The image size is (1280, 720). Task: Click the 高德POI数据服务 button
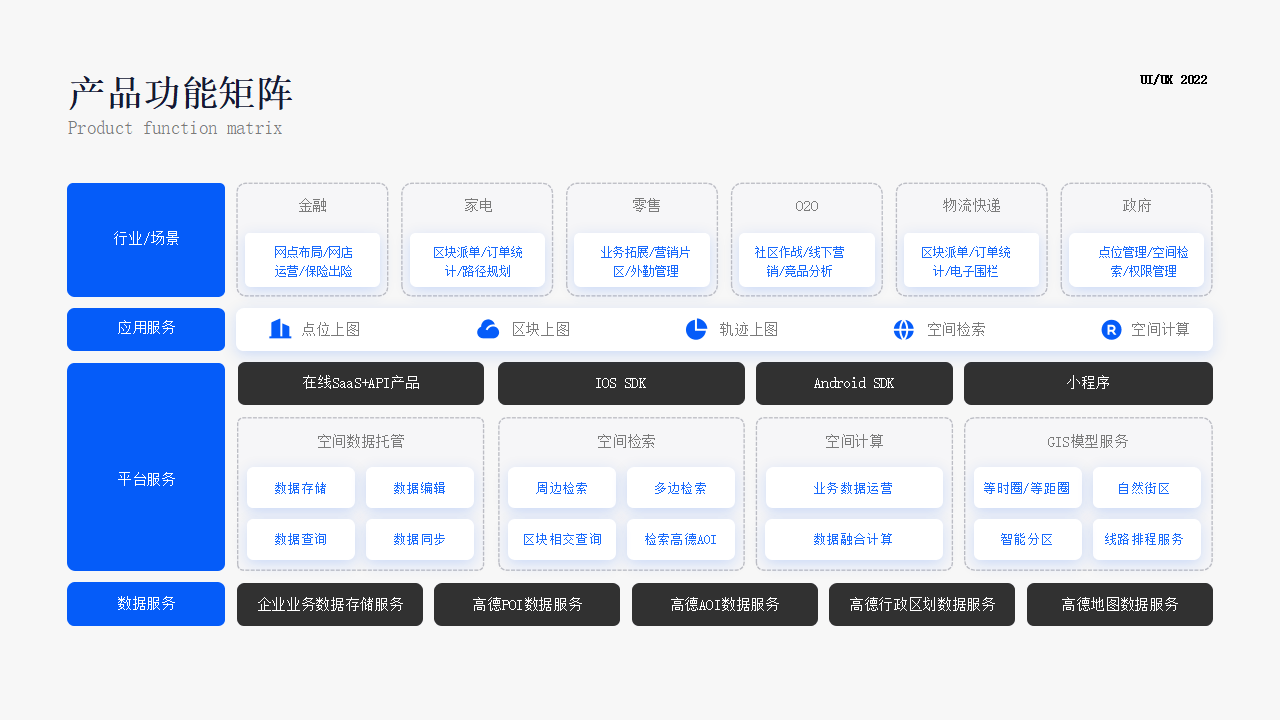(527, 604)
